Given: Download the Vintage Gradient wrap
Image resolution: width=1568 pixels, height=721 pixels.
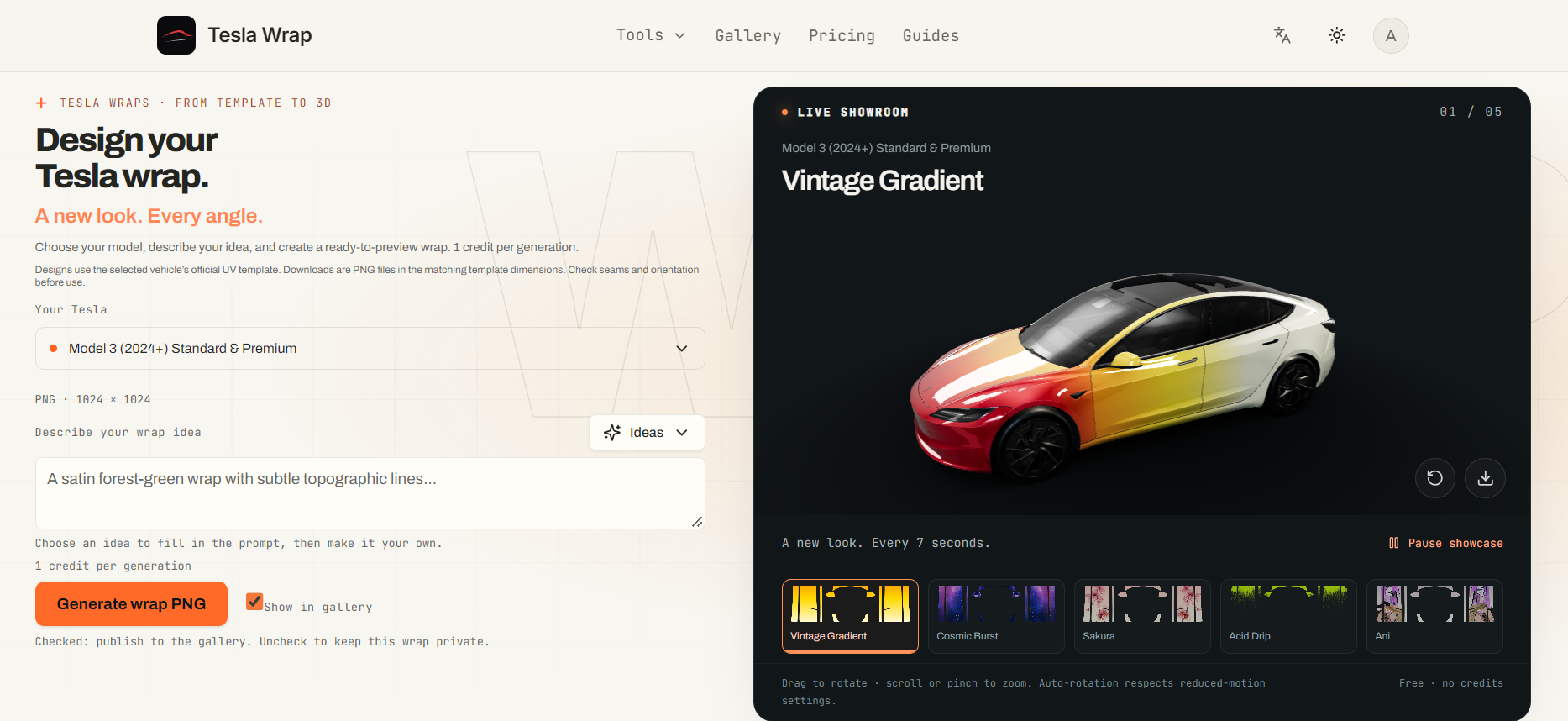Looking at the screenshot, I should tap(1485, 478).
